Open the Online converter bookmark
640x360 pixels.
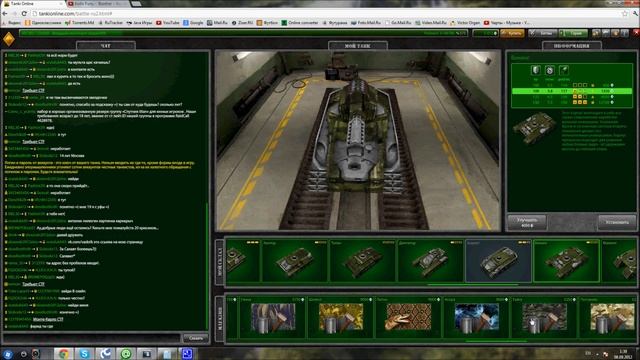[x=300, y=23]
